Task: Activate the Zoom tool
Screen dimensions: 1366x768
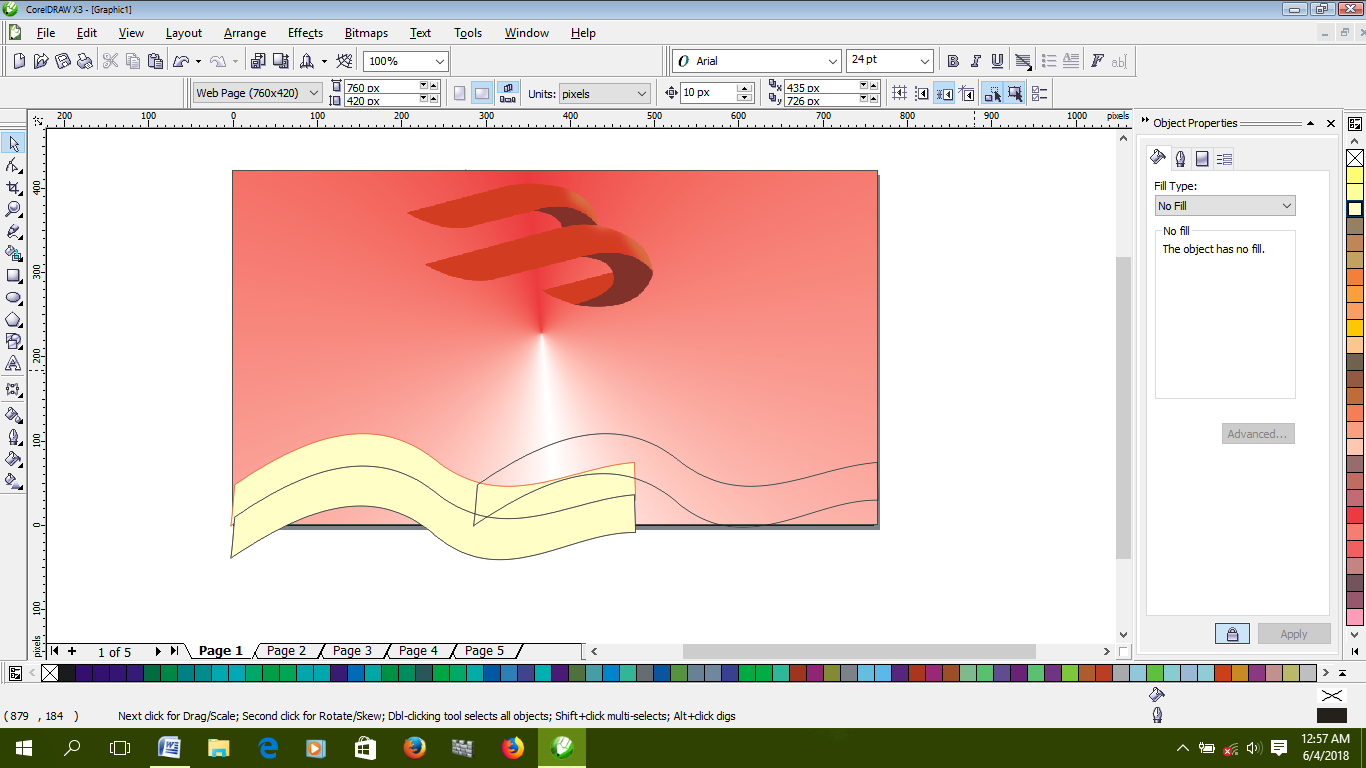Action: pyautogui.click(x=14, y=210)
